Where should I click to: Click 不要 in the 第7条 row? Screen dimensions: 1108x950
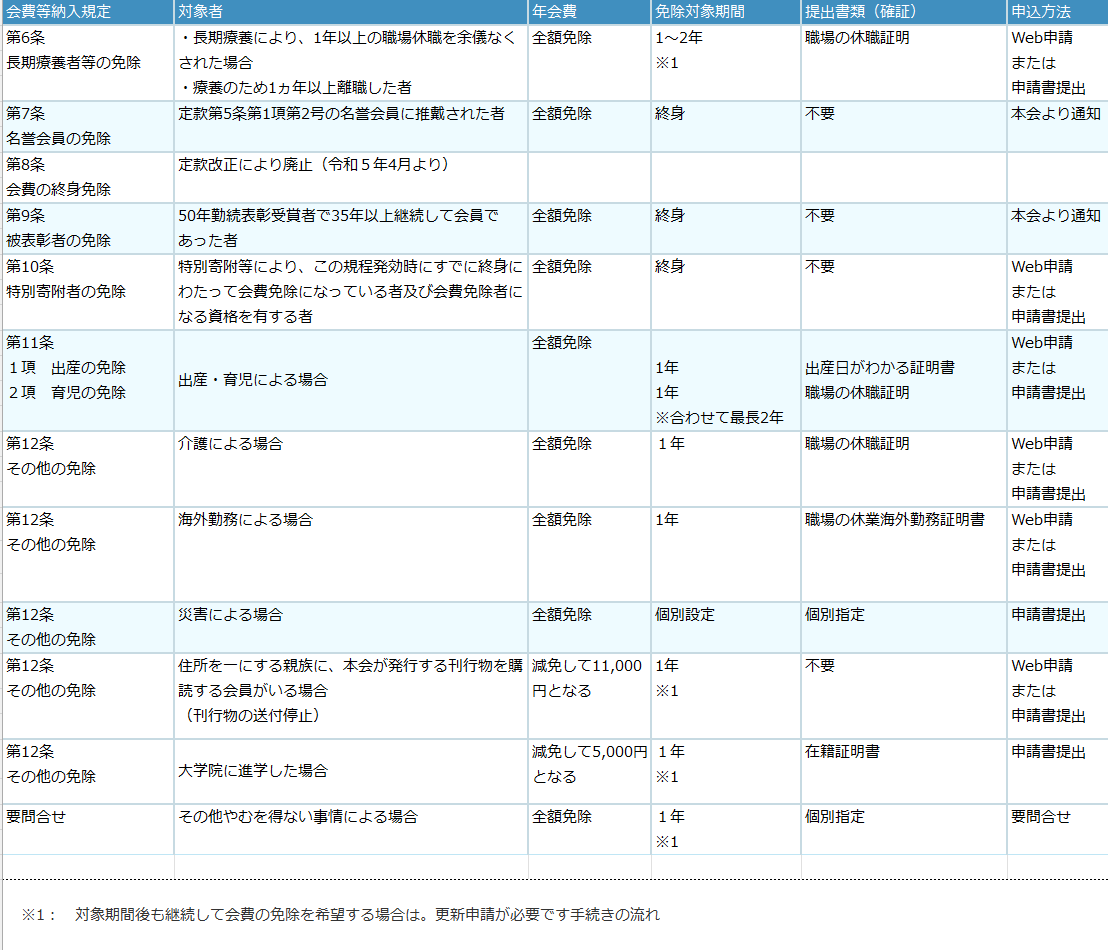820,113
